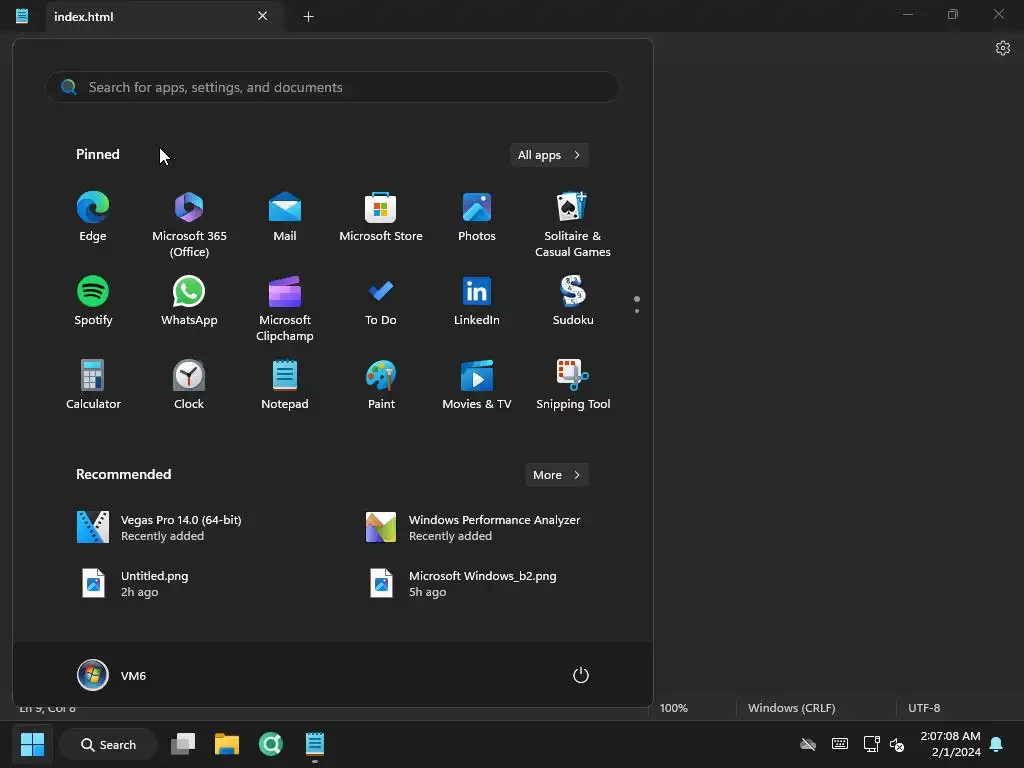This screenshot has width=1024, height=768.
Task: Click UTF-8 encoding status
Action: [924, 708]
